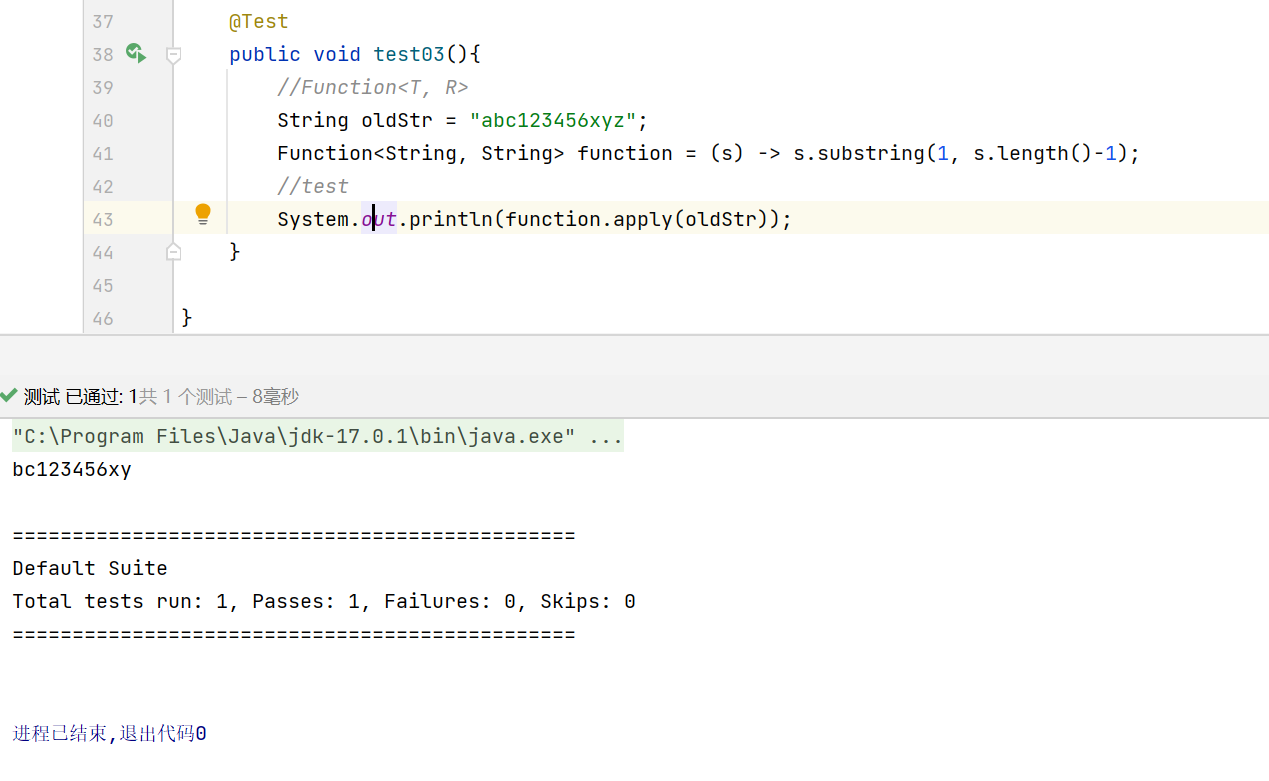Click the green checkmark test-passed icon
This screenshot has height=781, width=1269.
9,396
